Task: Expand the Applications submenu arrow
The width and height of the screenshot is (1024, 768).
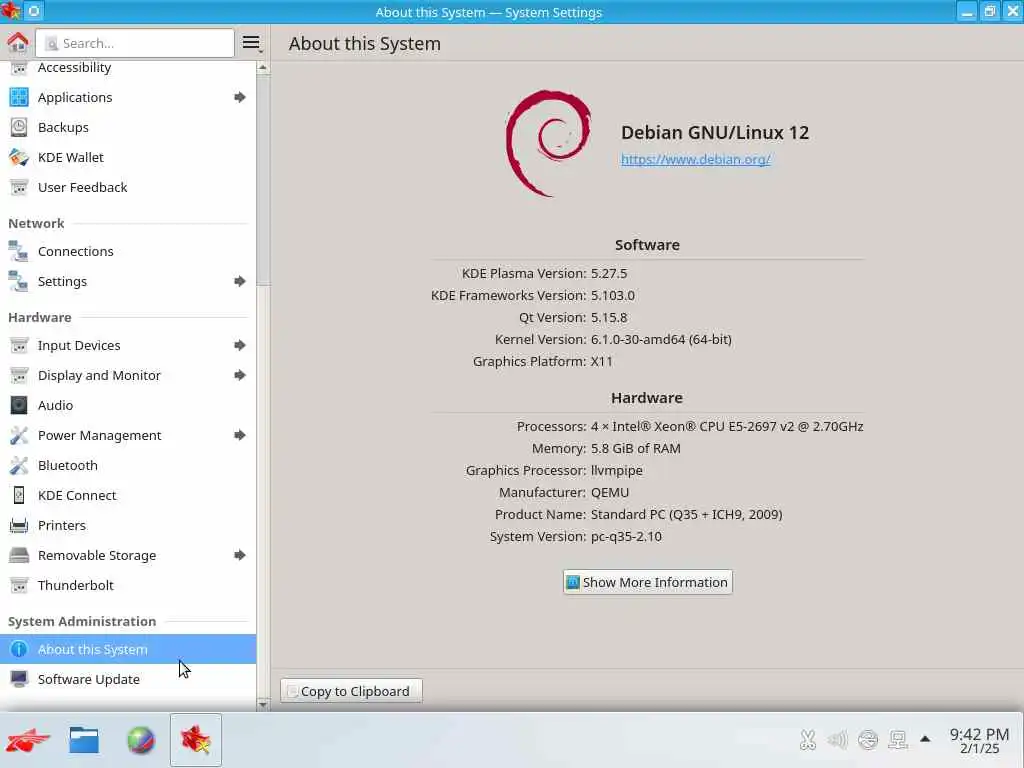Action: point(240,97)
